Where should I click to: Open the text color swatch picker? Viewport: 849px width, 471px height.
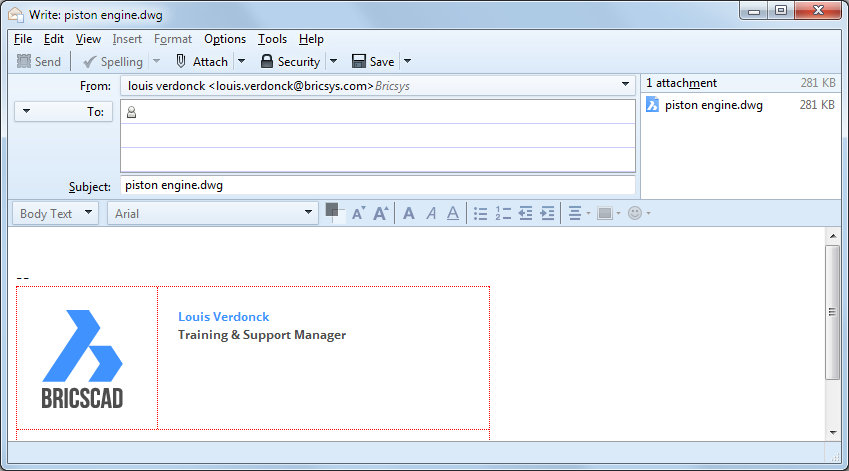click(x=333, y=211)
